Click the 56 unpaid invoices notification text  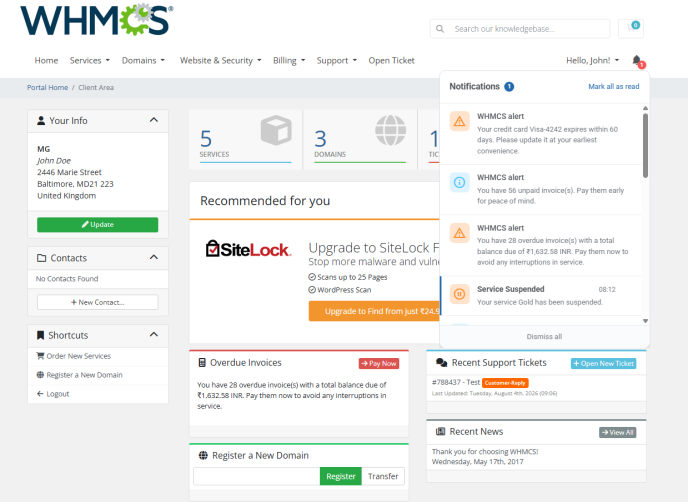550,196
